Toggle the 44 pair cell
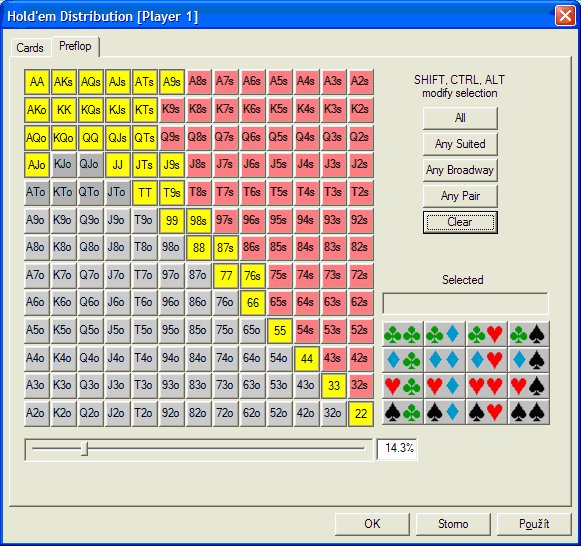The width and height of the screenshot is (581, 546). (307, 358)
